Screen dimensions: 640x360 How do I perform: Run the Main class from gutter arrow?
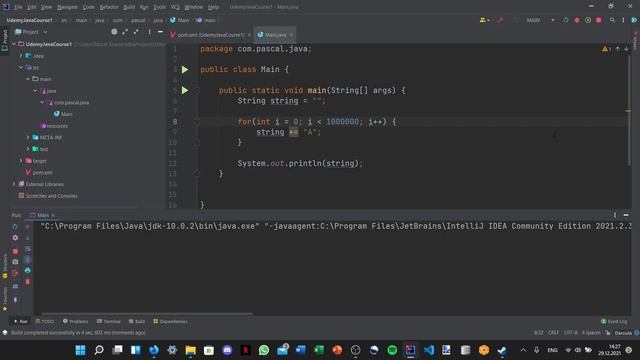(185, 70)
